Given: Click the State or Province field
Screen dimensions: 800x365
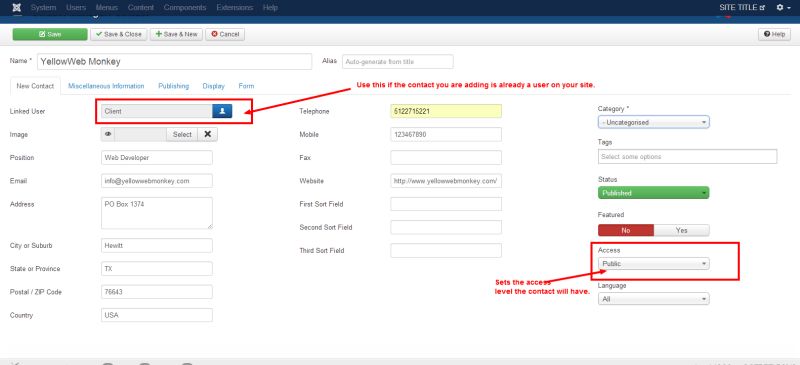Looking at the screenshot, I should (x=157, y=269).
